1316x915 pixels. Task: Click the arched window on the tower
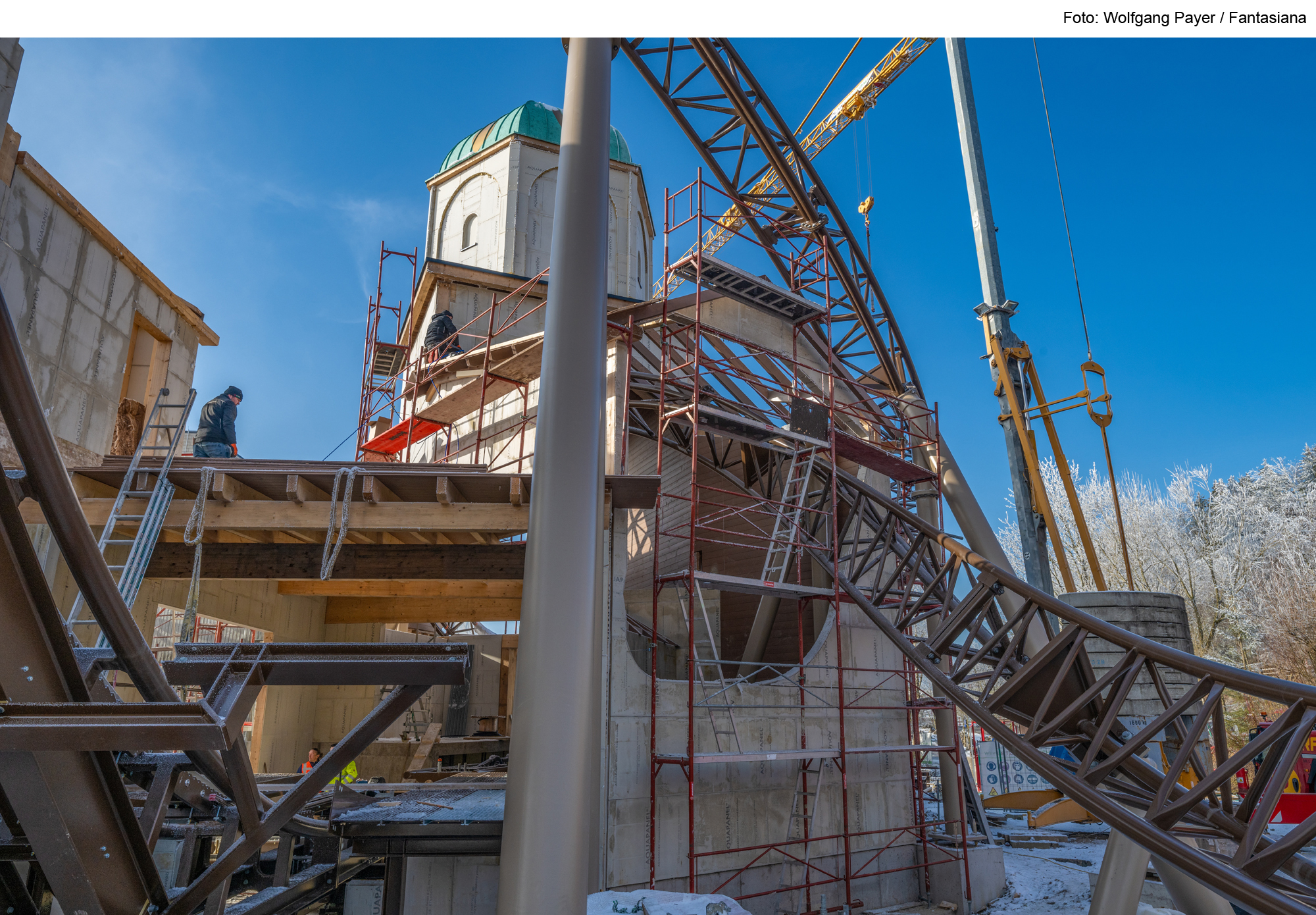point(470,232)
